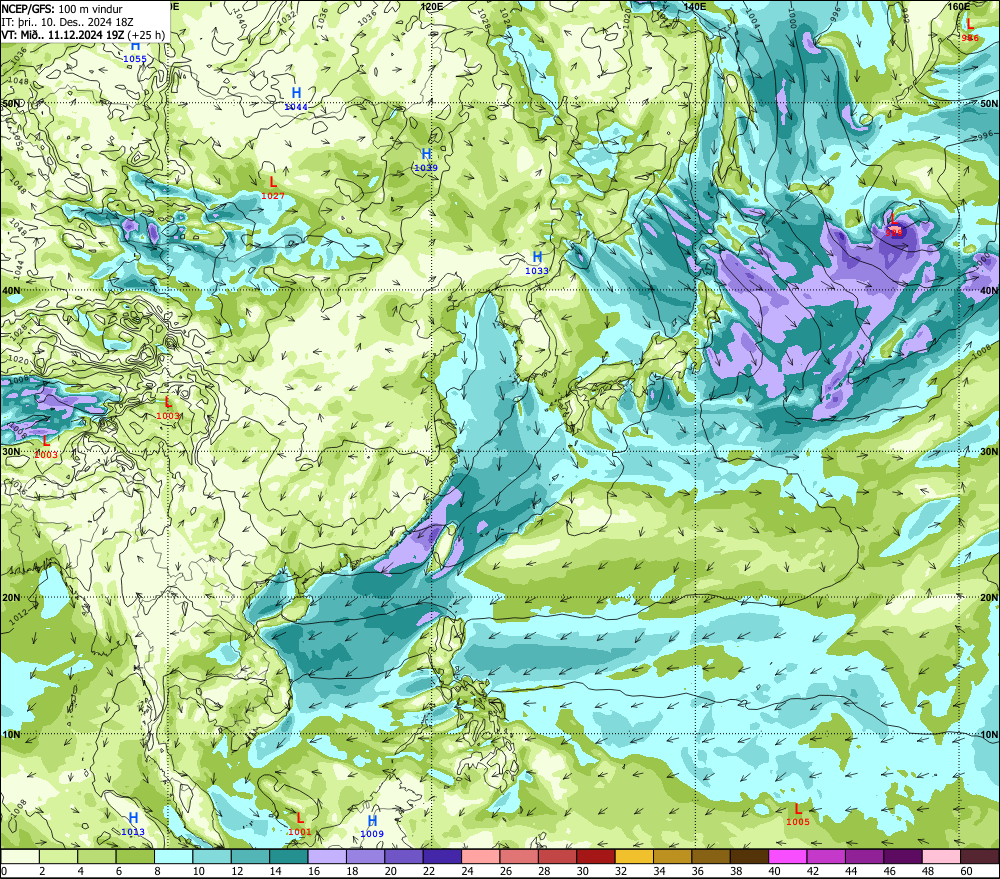Click the legend value 0
This screenshot has height=879, width=1000.
(4, 871)
